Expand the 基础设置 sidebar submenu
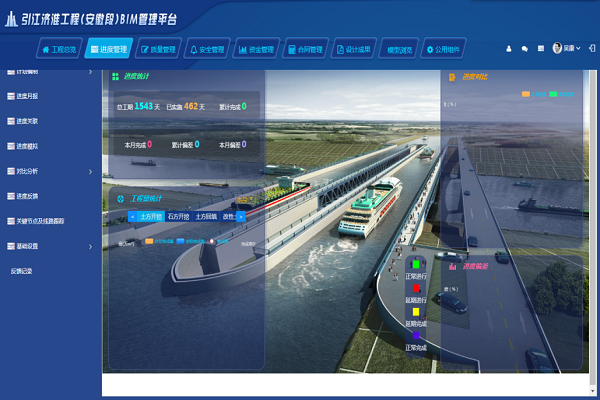The height and width of the screenshot is (400, 600). [x=48, y=246]
